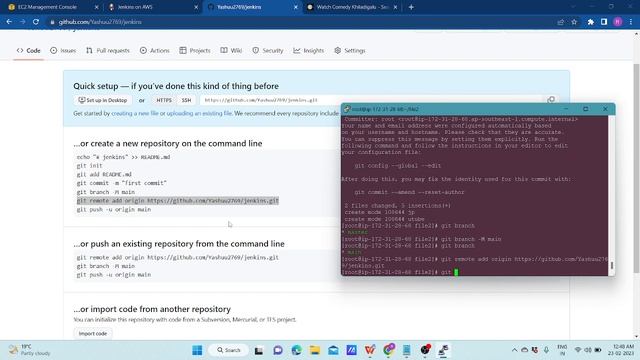Click the highlighted 'git remote add origin' line

point(178,200)
